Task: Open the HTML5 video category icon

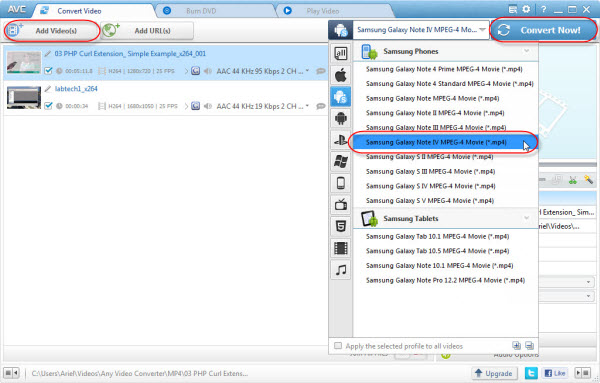Action: (x=341, y=227)
